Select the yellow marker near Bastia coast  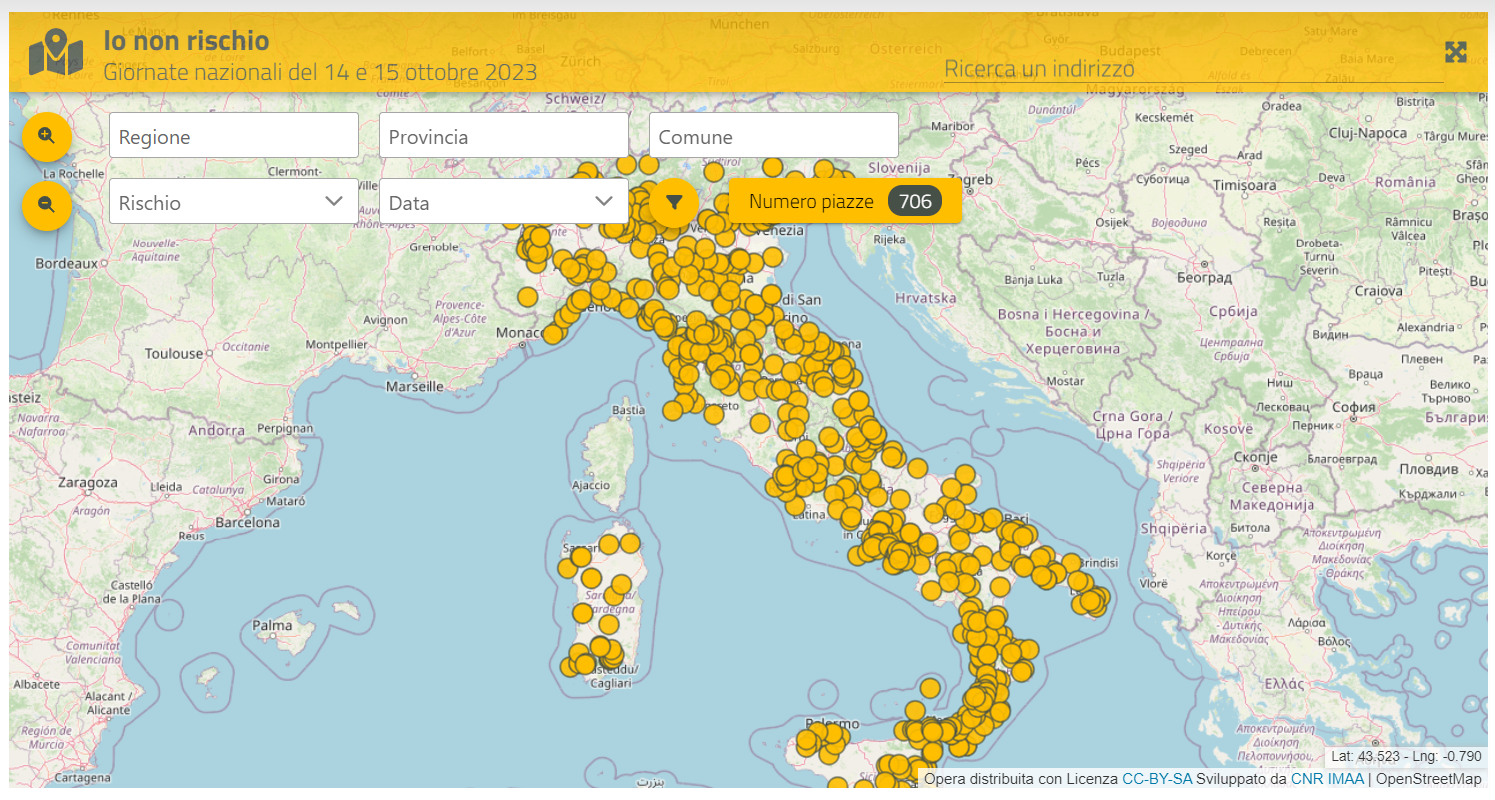coord(673,410)
